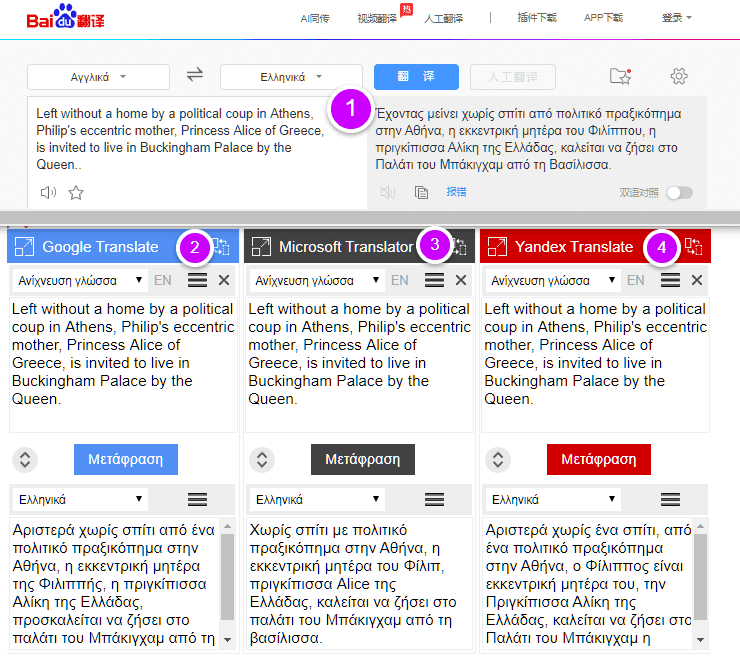
Task: Open APP下载 in the top menu
Action: click(x=603, y=18)
